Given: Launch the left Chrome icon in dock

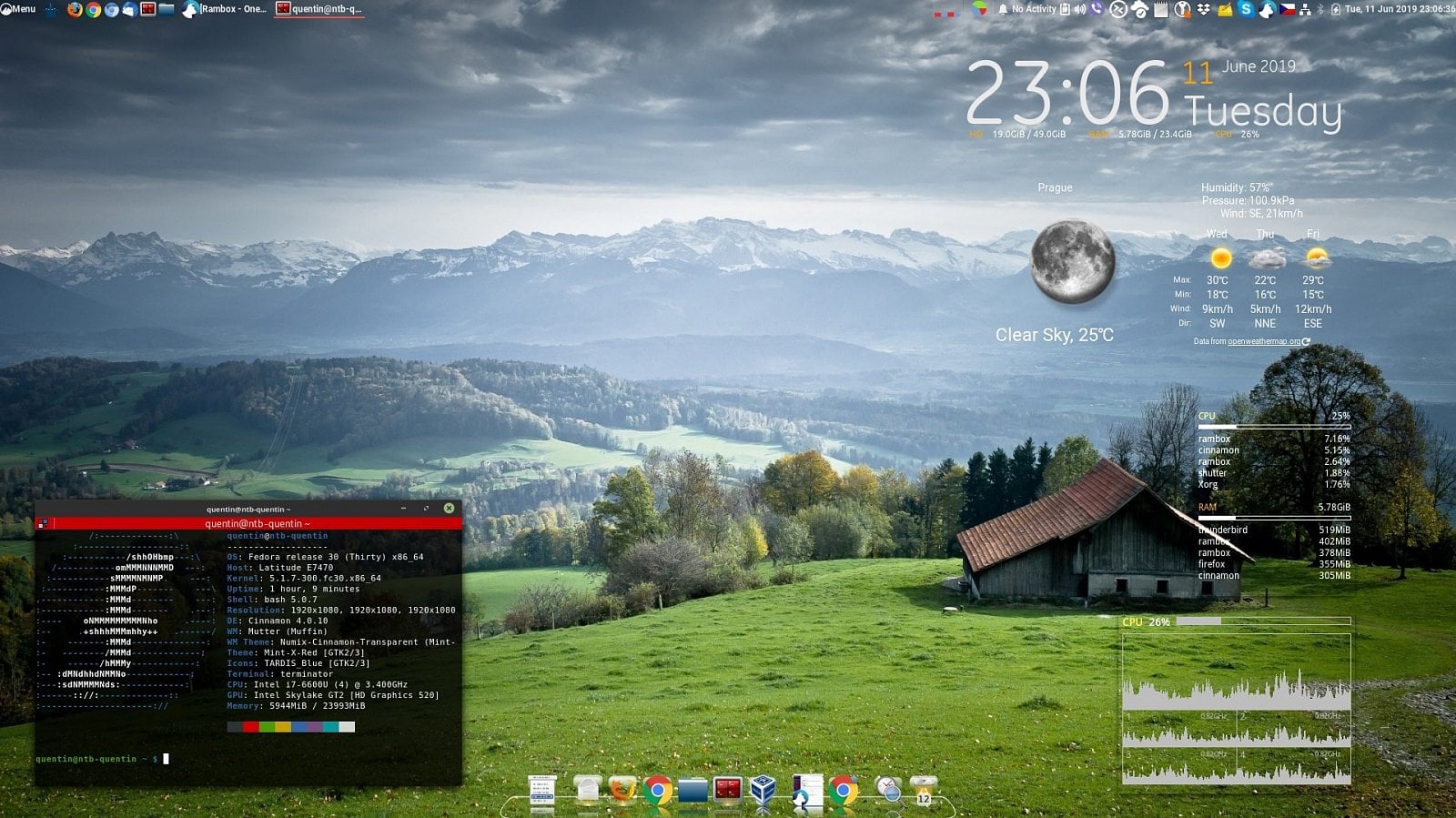Looking at the screenshot, I should (657, 790).
